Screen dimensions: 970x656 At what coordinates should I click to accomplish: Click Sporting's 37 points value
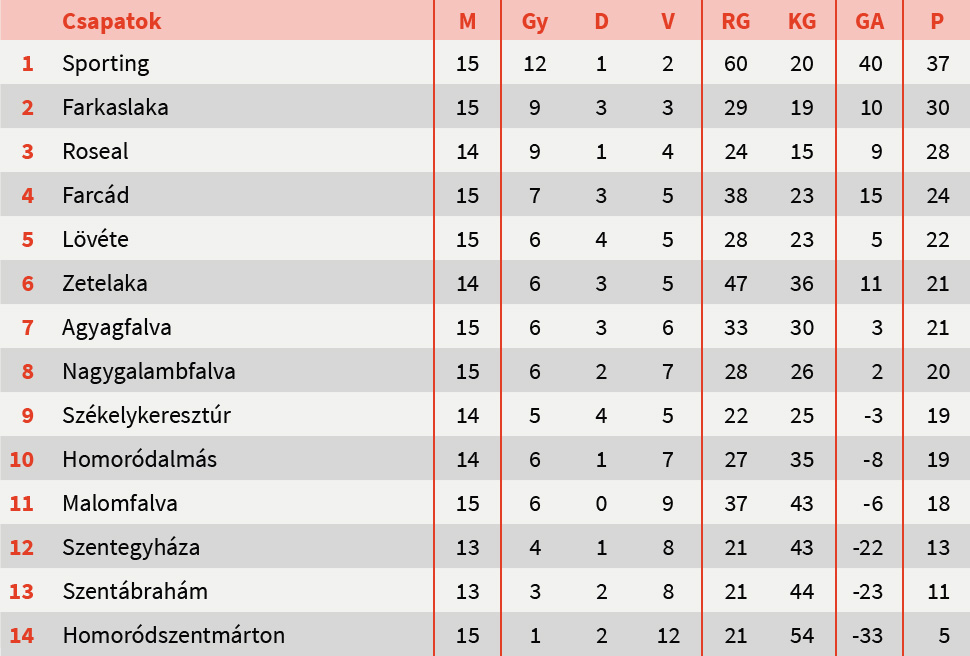pyautogui.click(x=937, y=63)
